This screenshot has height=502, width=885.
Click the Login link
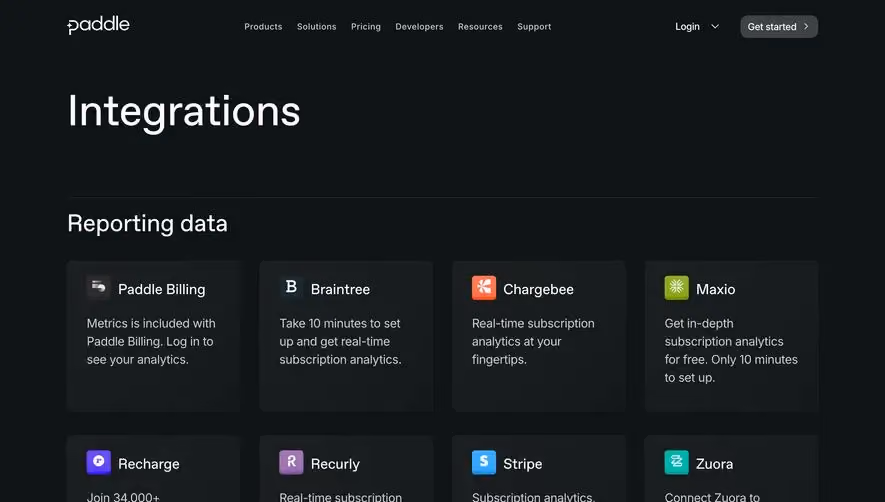(687, 27)
